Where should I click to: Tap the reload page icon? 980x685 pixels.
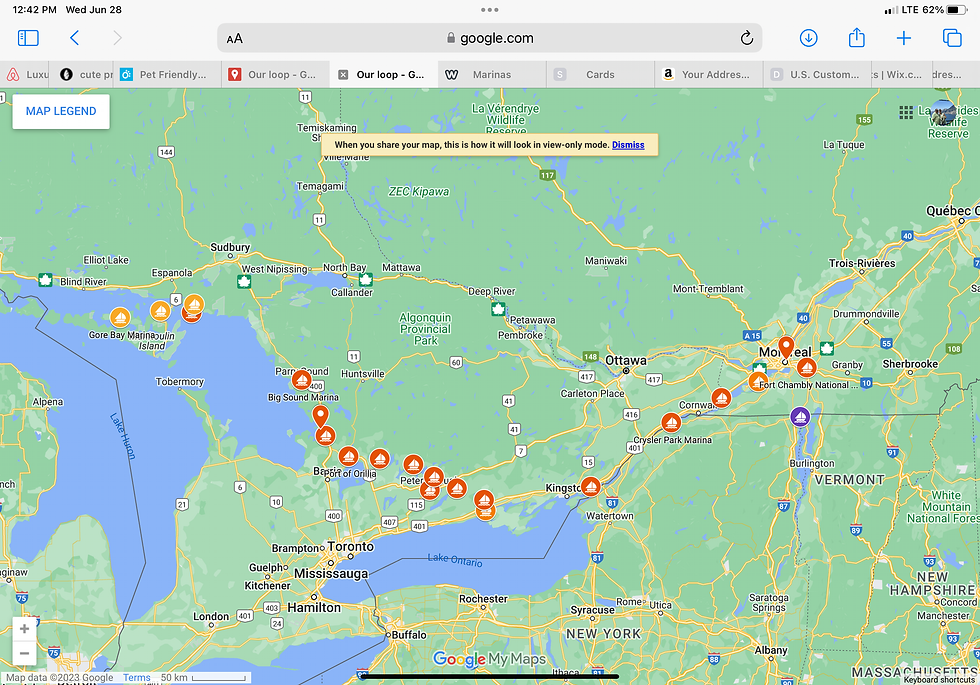point(746,38)
